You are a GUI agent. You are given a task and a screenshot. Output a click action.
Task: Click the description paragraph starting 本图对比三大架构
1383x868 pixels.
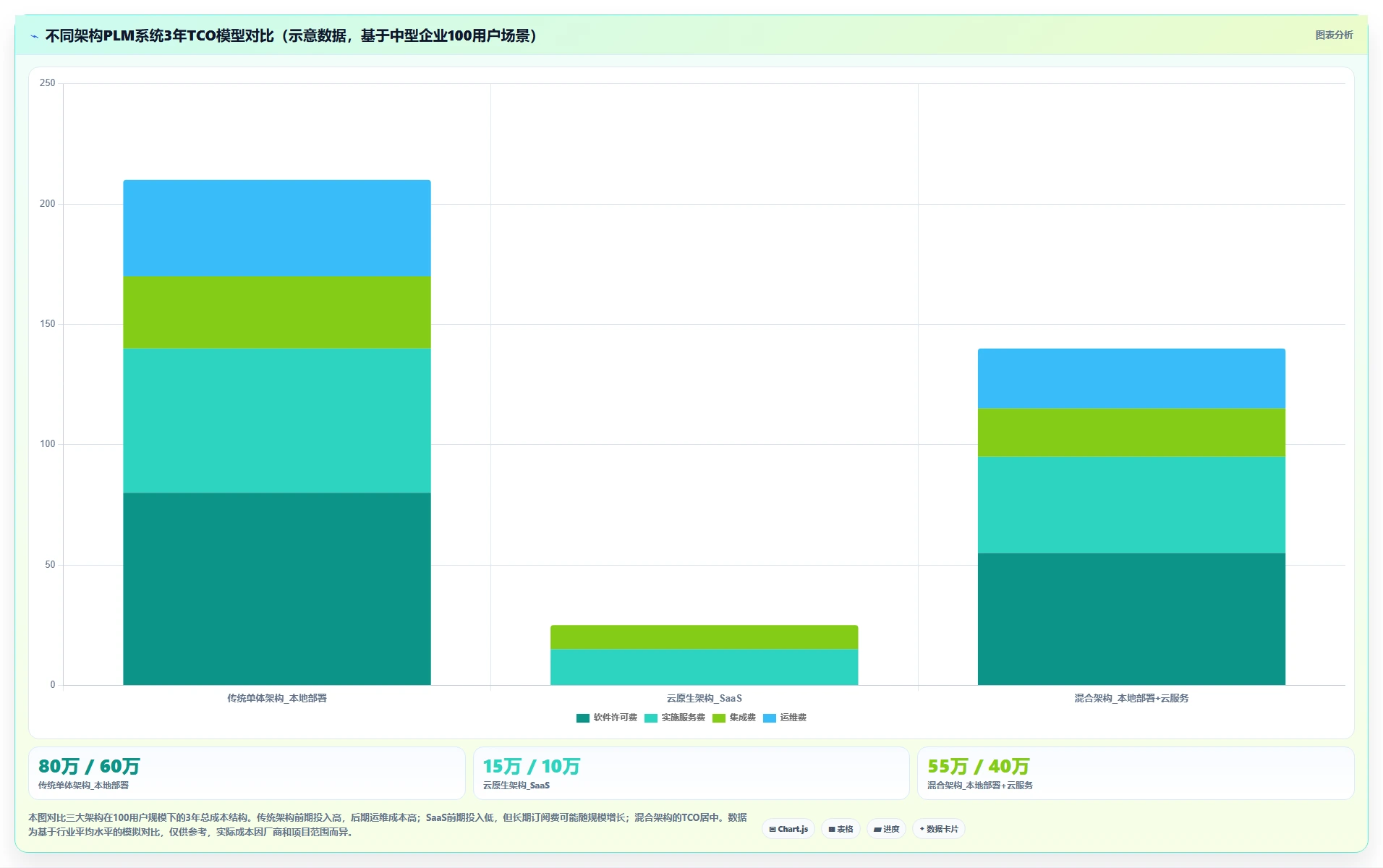pos(388,825)
